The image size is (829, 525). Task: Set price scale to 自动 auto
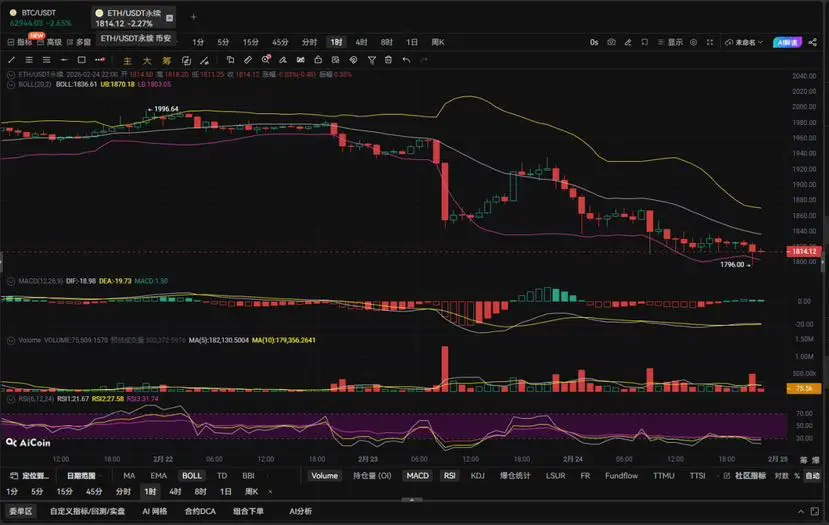(813, 476)
